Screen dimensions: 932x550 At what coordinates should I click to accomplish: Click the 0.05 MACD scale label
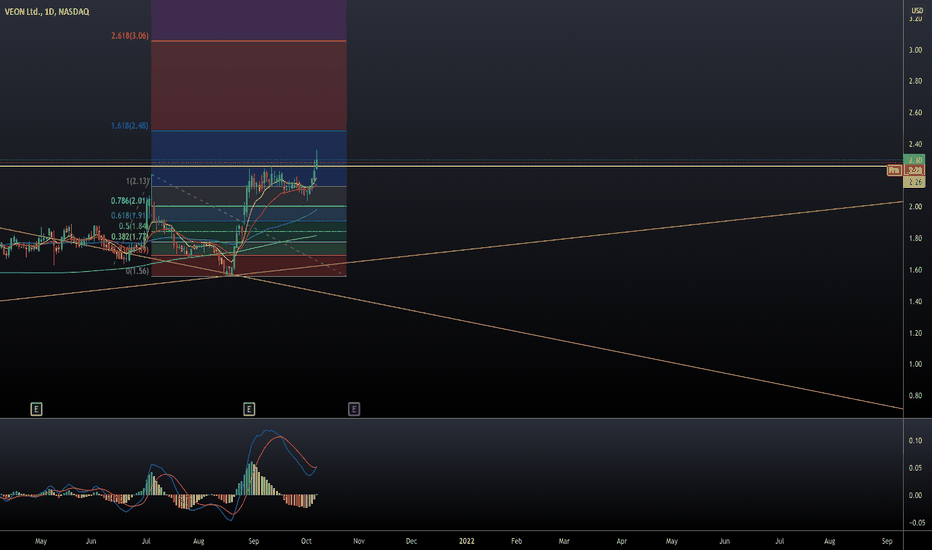(x=915, y=468)
